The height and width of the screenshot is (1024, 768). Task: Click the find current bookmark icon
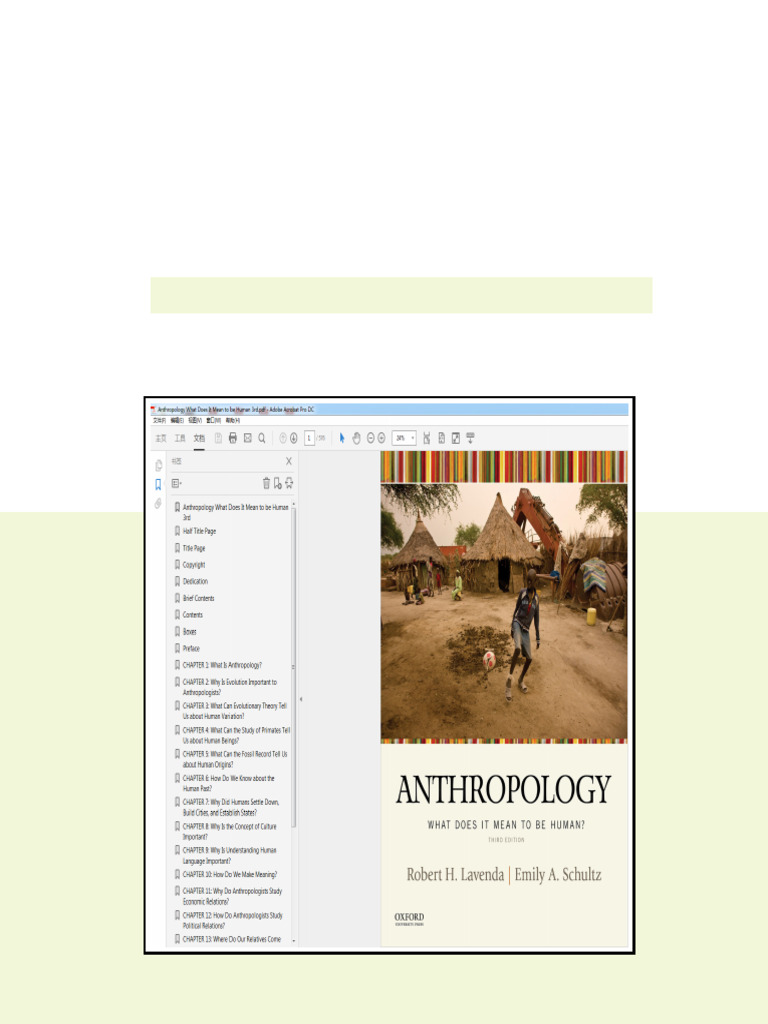[x=289, y=483]
